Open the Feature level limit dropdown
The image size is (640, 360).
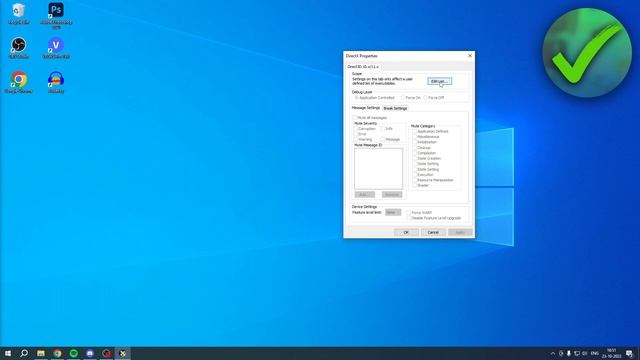(393, 212)
